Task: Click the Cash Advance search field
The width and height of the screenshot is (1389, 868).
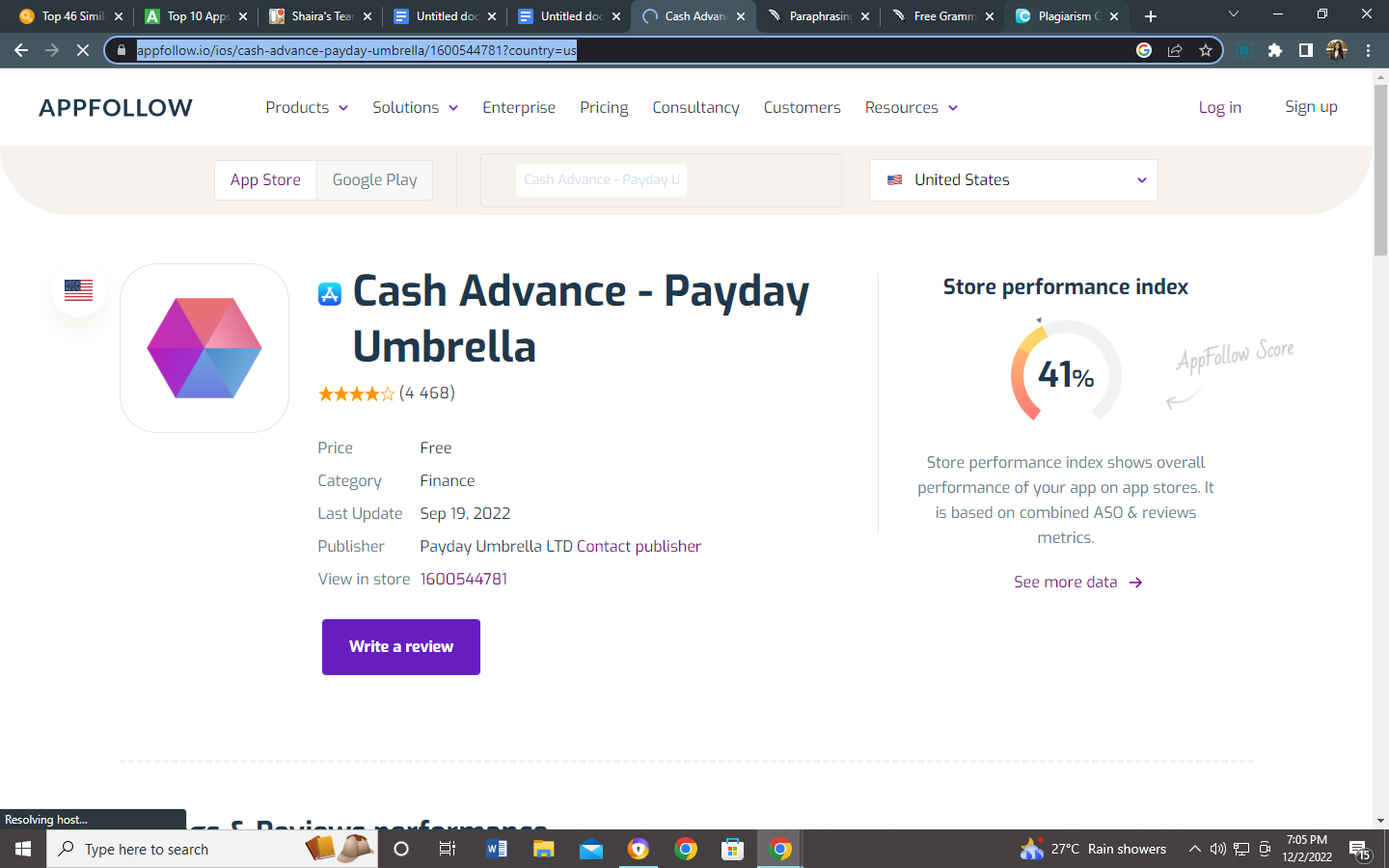Action: pyautogui.click(x=601, y=180)
